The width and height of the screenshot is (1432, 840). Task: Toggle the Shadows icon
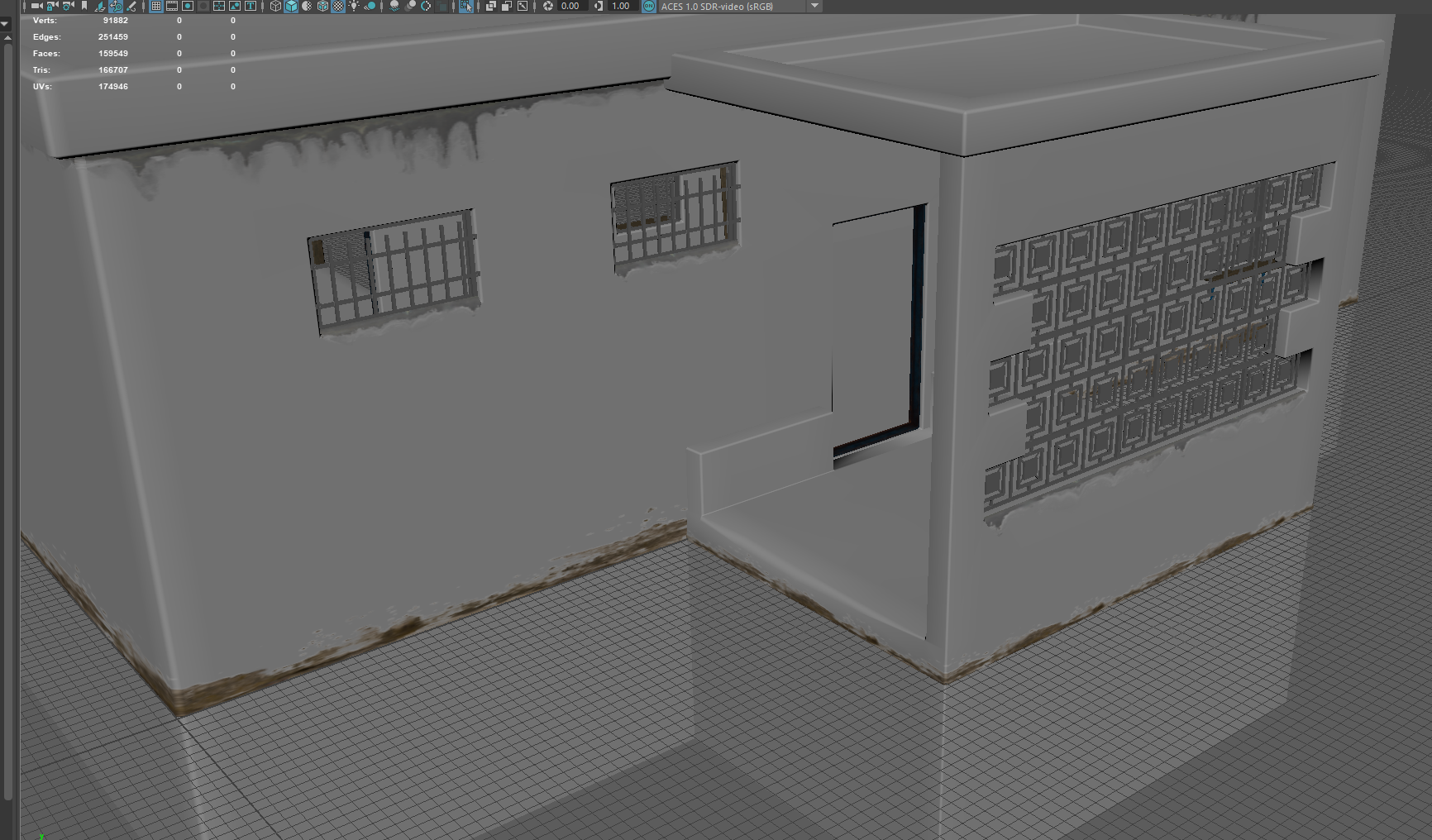point(370,6)
